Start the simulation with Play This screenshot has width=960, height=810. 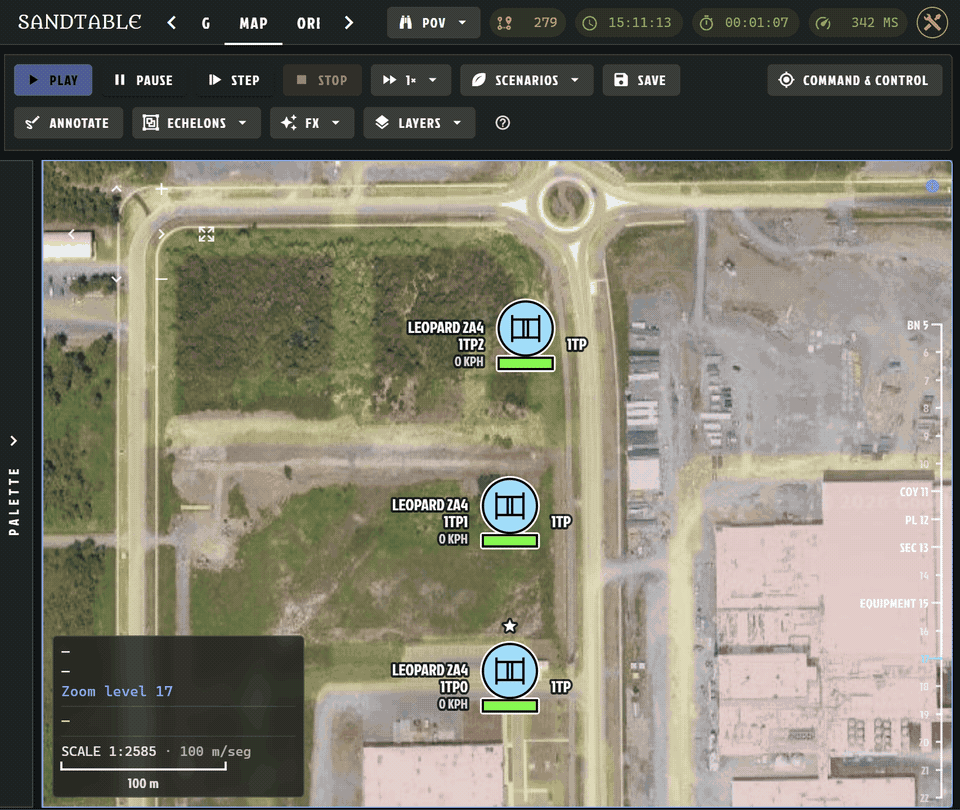(x=53, y=80)
